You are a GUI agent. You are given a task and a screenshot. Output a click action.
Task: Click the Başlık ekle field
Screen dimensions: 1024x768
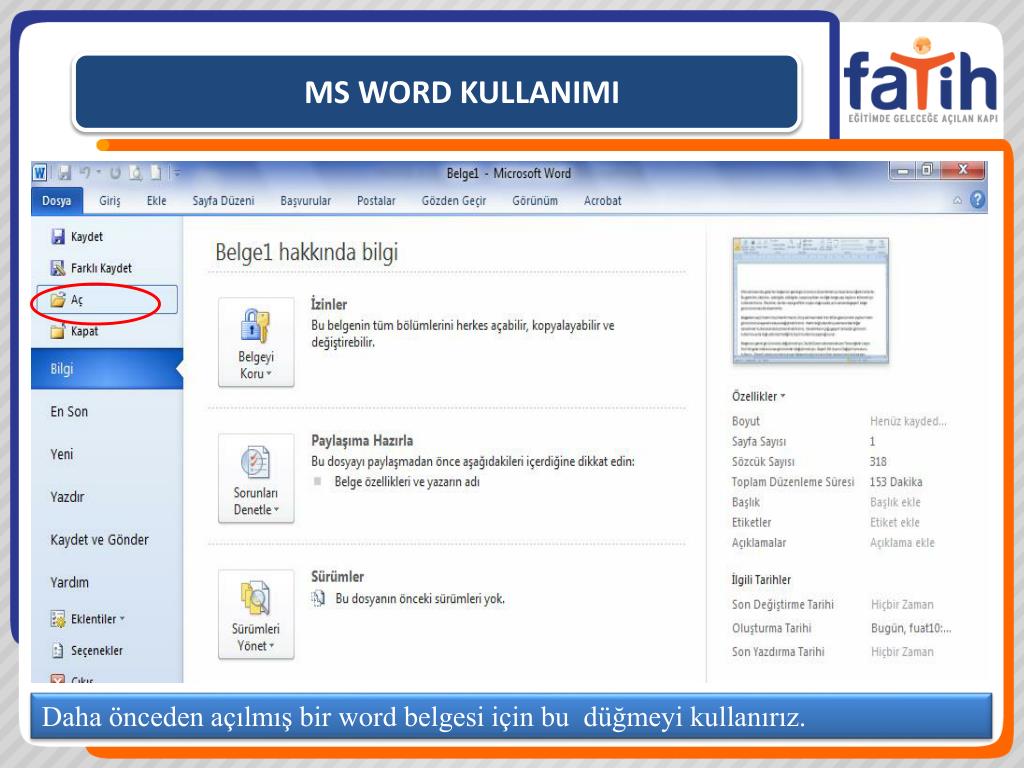pyautogui.click(x=895, y=502)
